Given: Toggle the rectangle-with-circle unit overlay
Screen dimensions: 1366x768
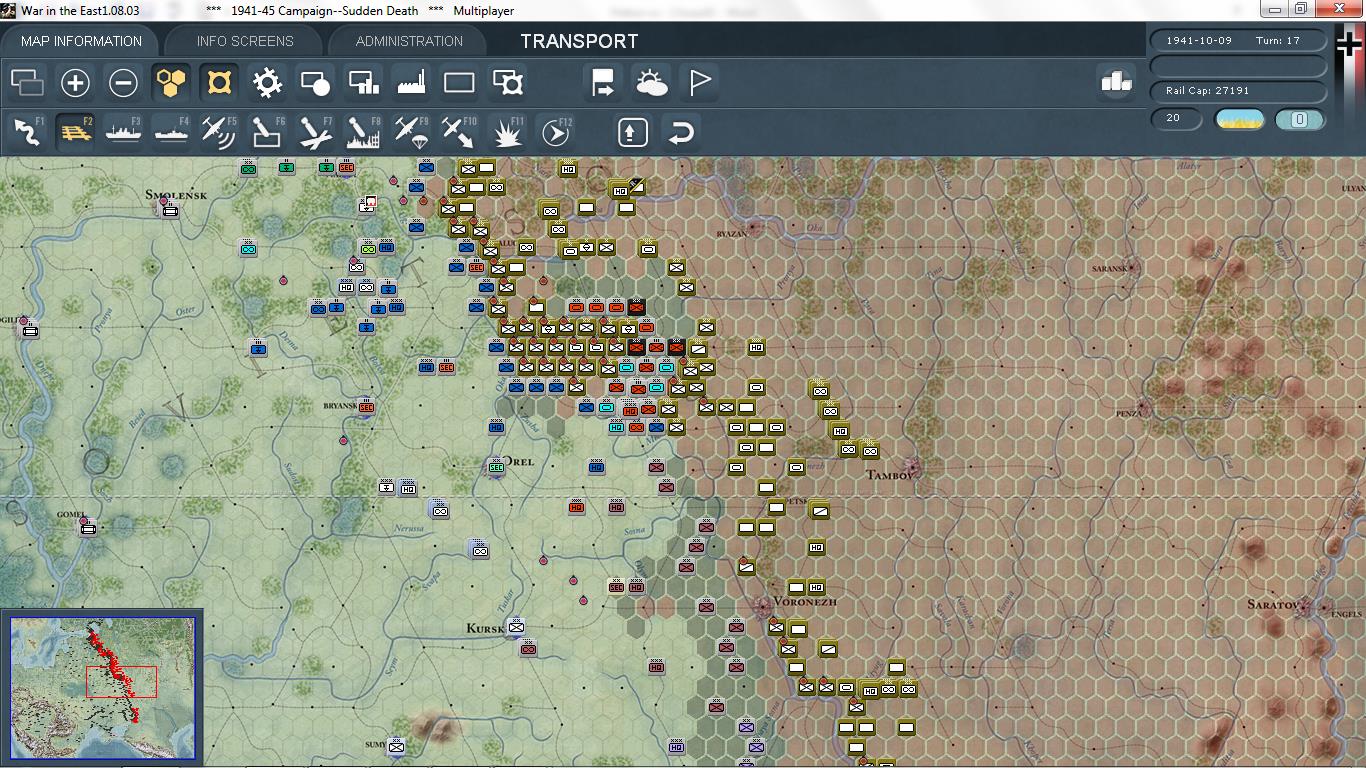Looking at the screenshot, I should 315,82.
